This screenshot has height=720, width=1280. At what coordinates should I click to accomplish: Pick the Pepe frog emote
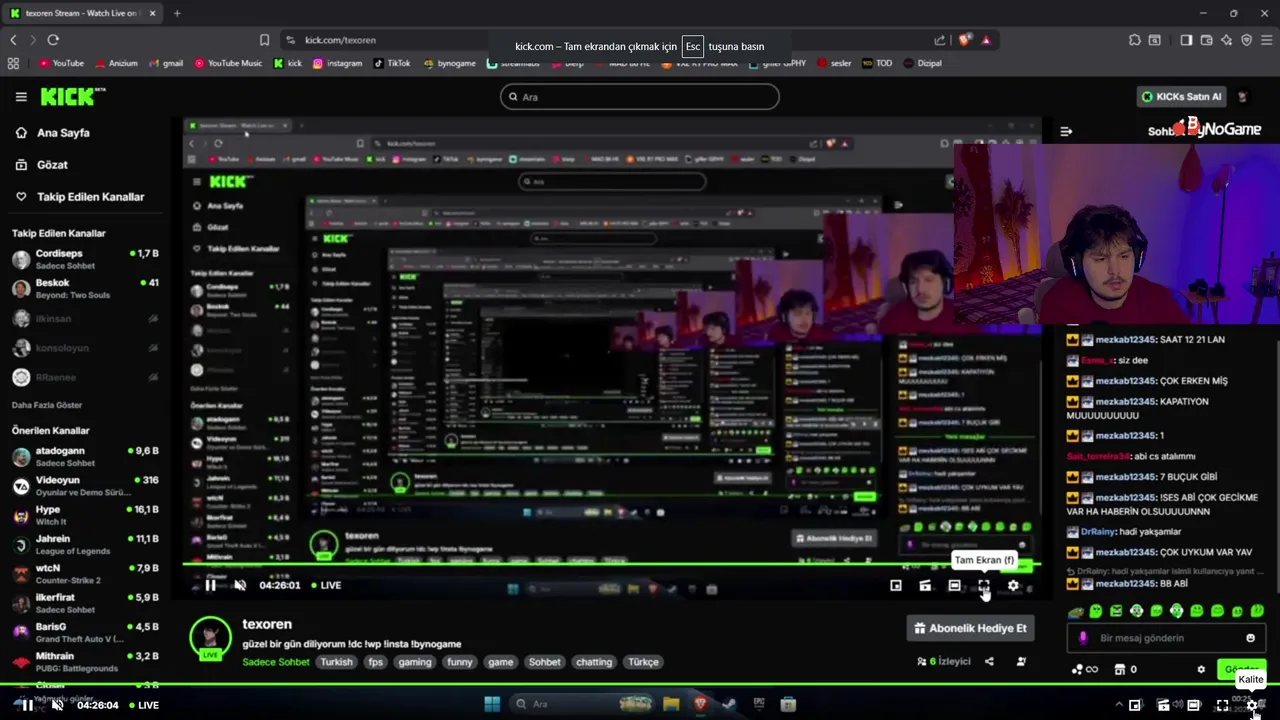pos(1076,611)
